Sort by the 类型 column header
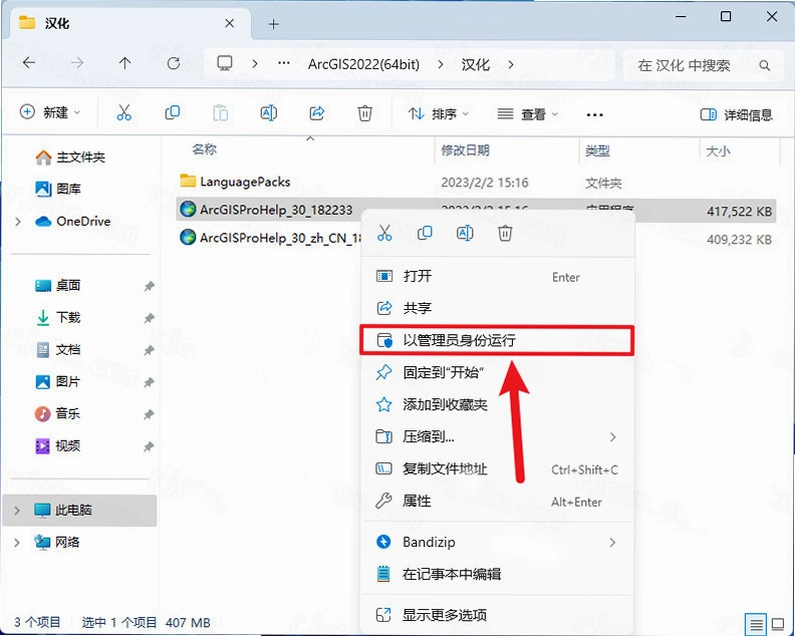The width and height of the screenshot is (795, 636). [597, 151]
